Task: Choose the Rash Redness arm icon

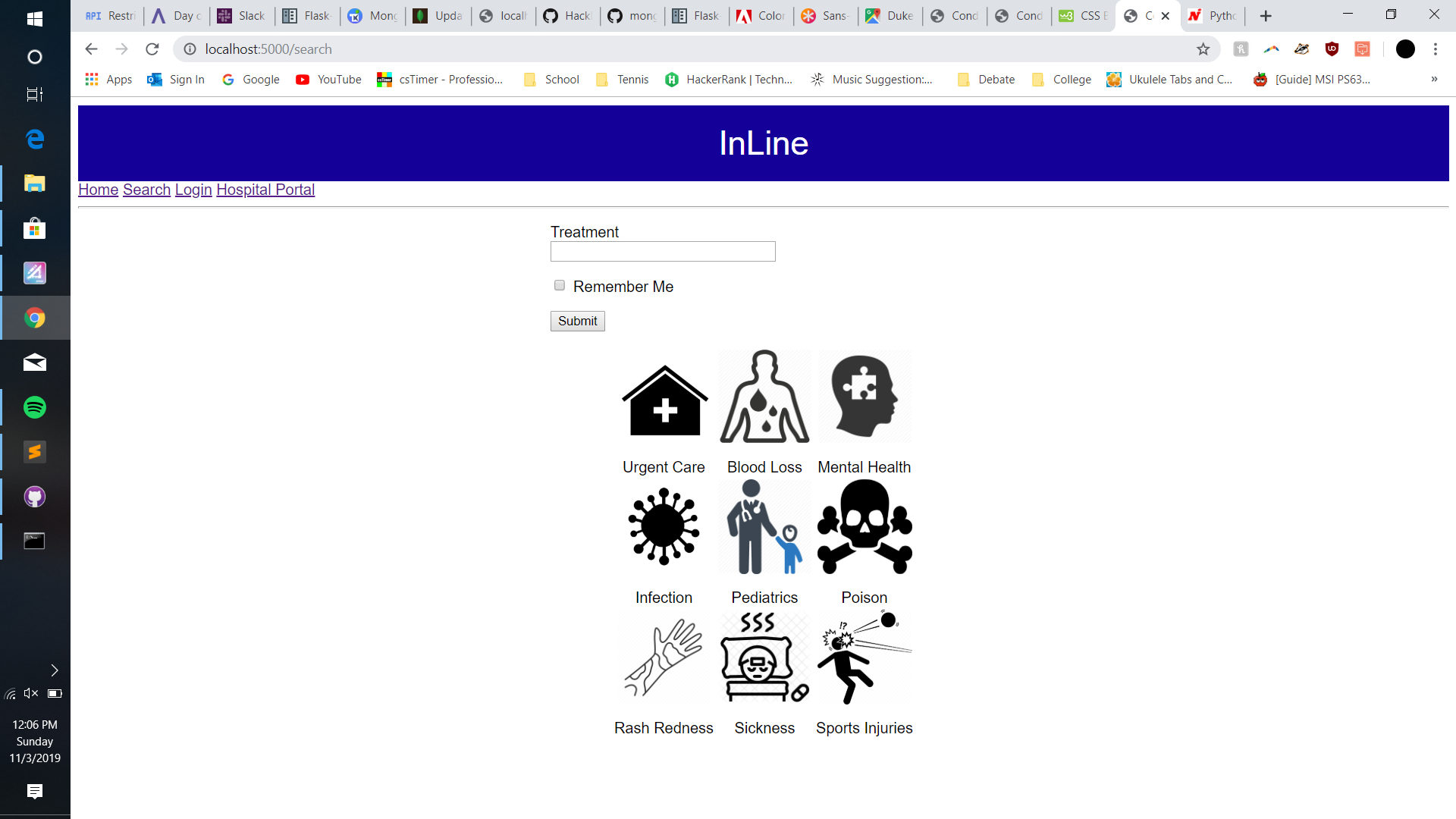Action: [x=664, y=657]
